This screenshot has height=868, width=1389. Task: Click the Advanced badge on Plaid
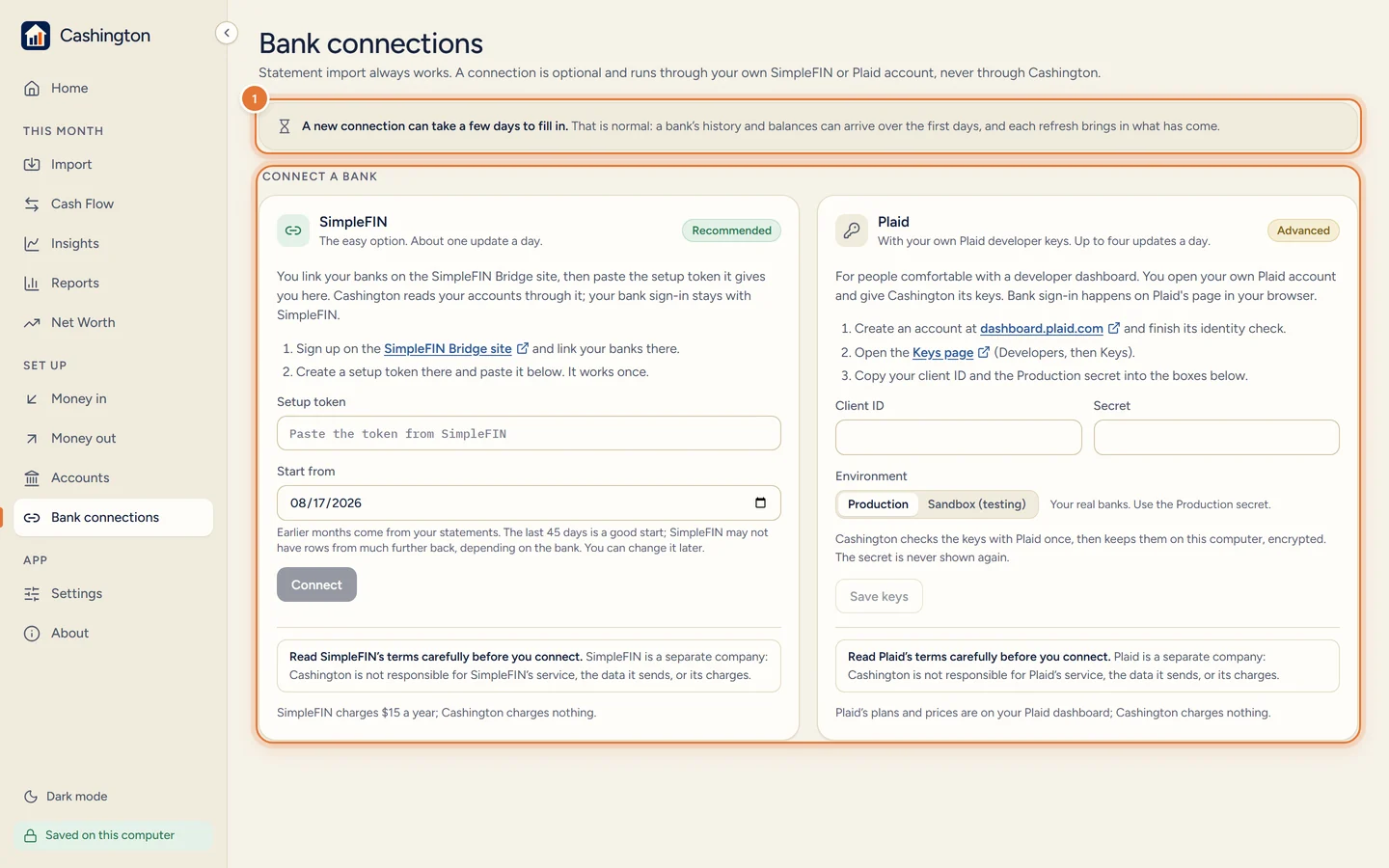point(1303,231)
